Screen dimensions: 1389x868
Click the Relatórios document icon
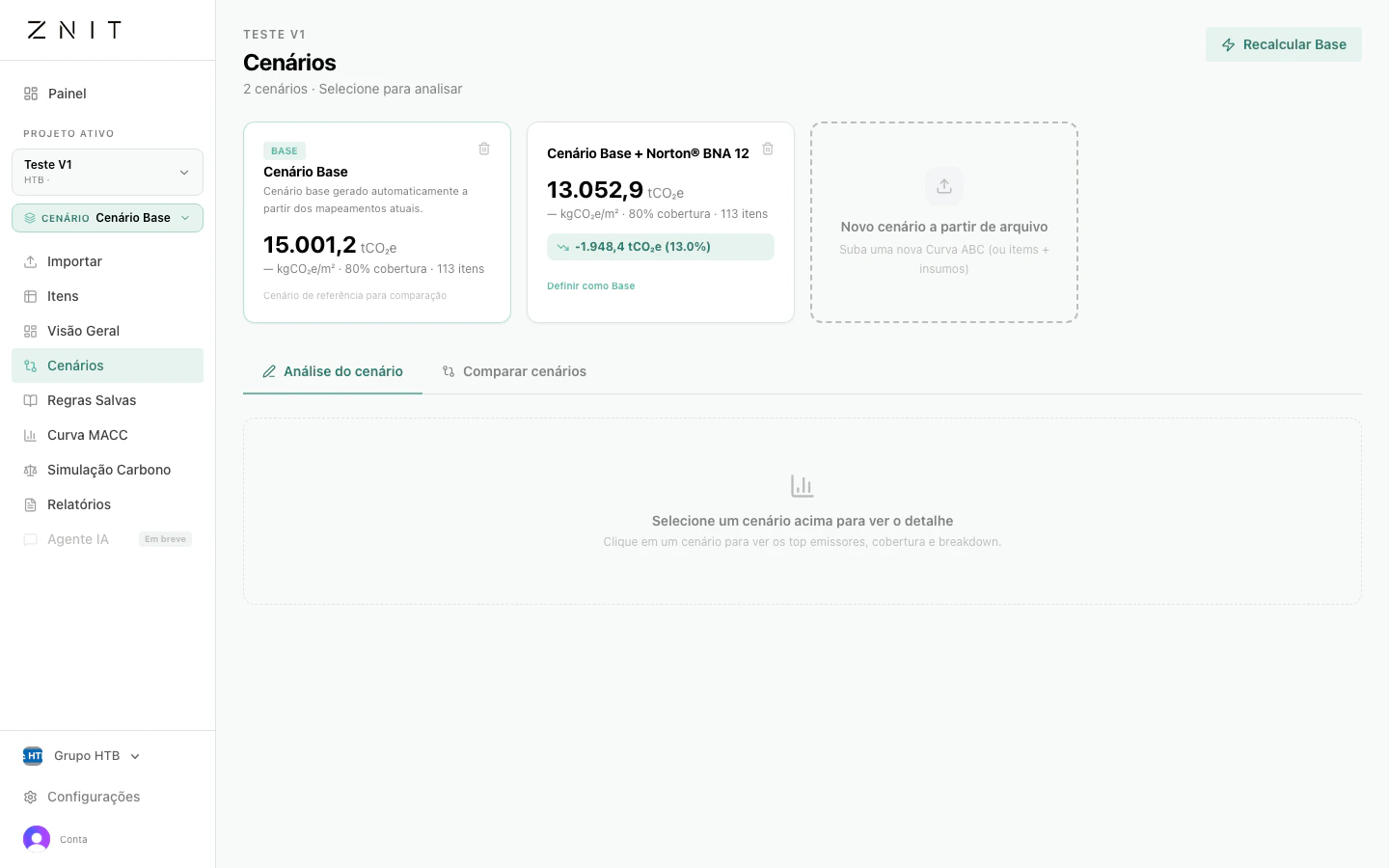point(31,504)
